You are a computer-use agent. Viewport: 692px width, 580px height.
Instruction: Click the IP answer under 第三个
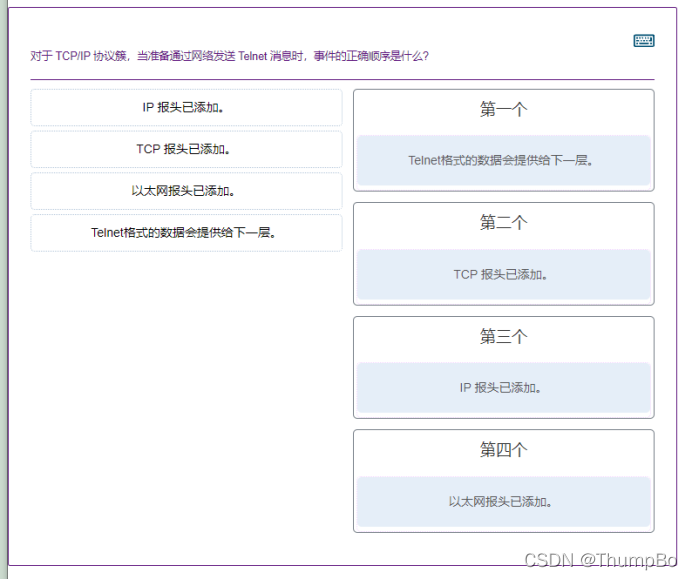coord(504,388)
